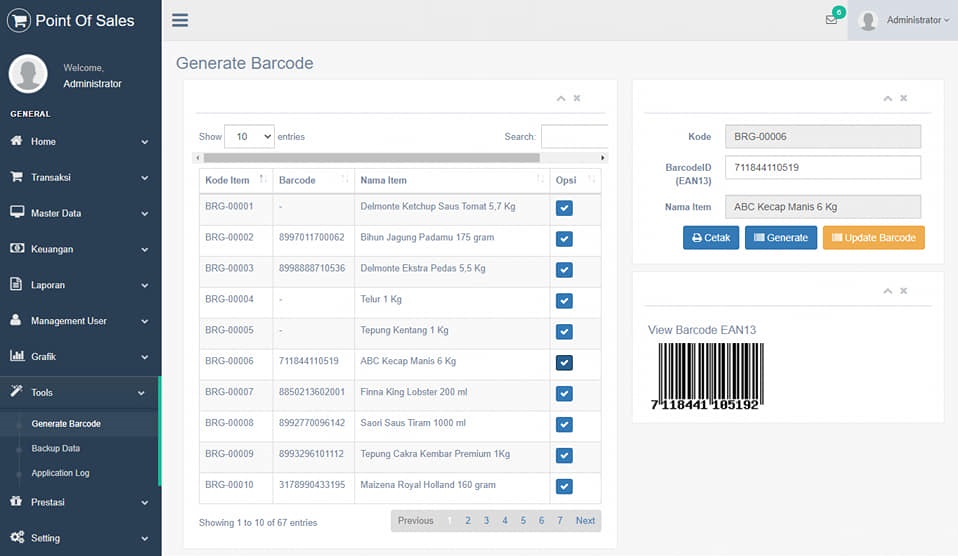Sort table by Opsi column
The height and width of the screenshot is (556, 958).
click(575, 180)
